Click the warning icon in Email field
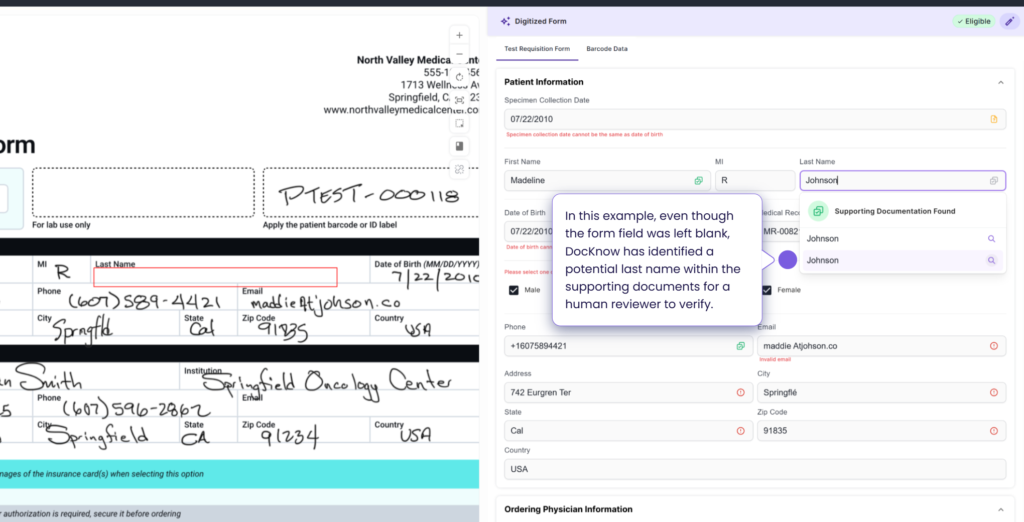This screenshot has height=522, width=1024. tap(993, 346)
